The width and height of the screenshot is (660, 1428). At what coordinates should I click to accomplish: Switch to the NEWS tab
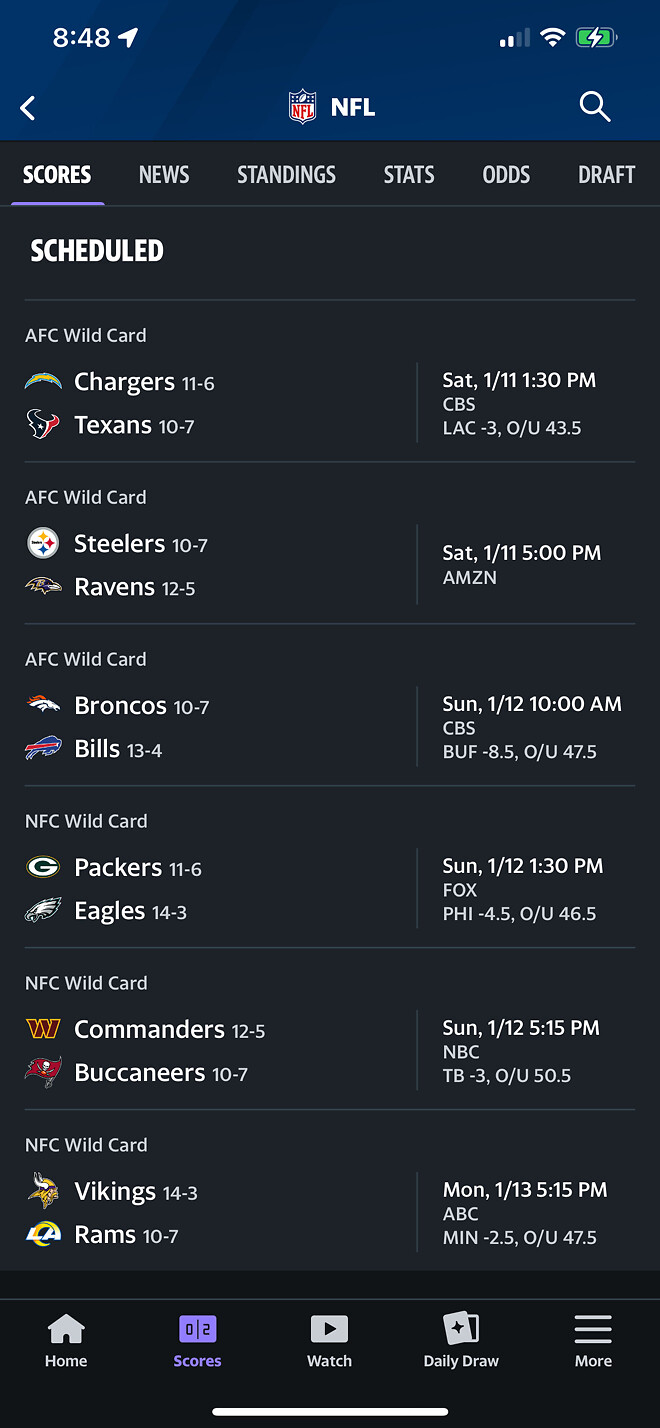164,175
